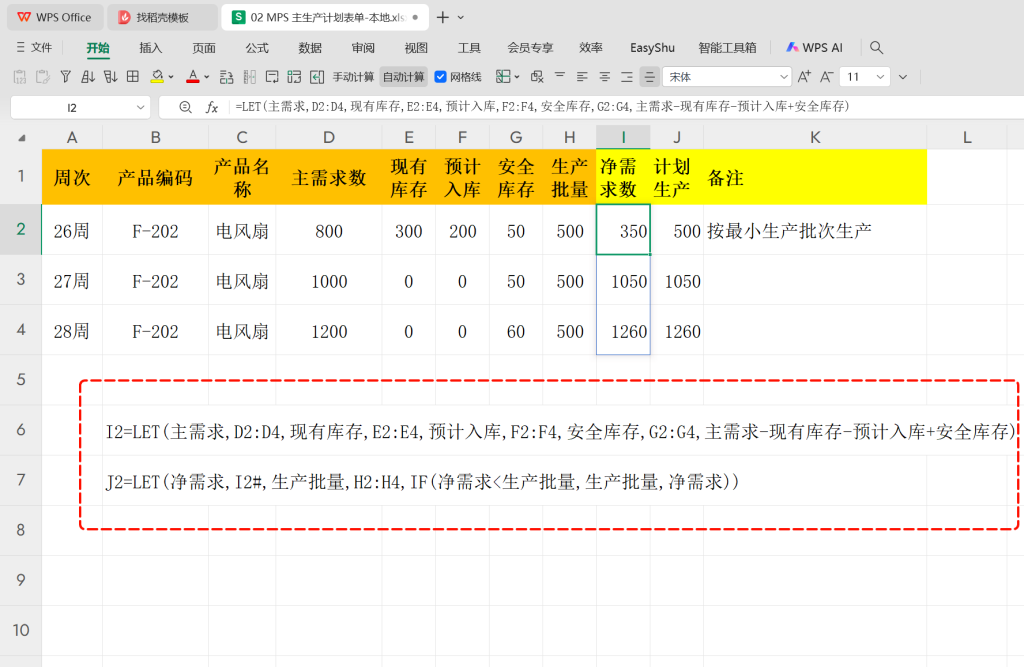The height and width of the screenshot is (667, 1024).
Task: Open the Name Box I2 dropdown
Action: [140, 108]
